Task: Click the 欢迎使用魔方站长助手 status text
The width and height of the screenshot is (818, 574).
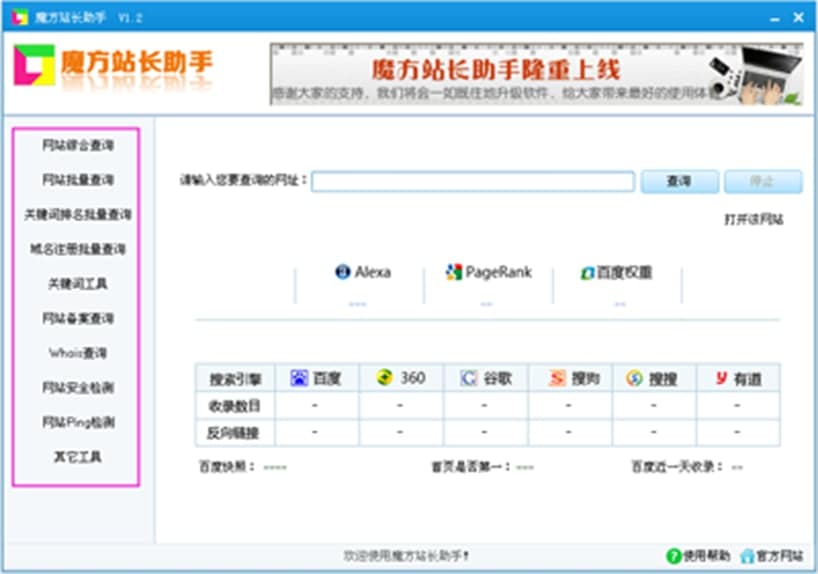Action: (x=406, y=556)
